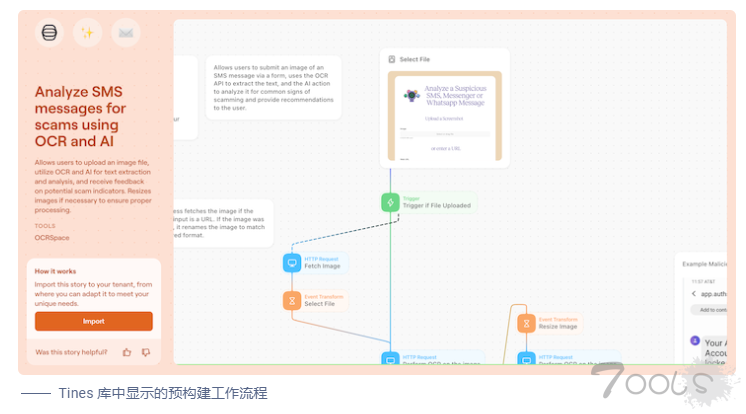Click the "Allows users to submit an image" note
The height and width of the screenshot is (414, 746).
[x=274, y=88]
